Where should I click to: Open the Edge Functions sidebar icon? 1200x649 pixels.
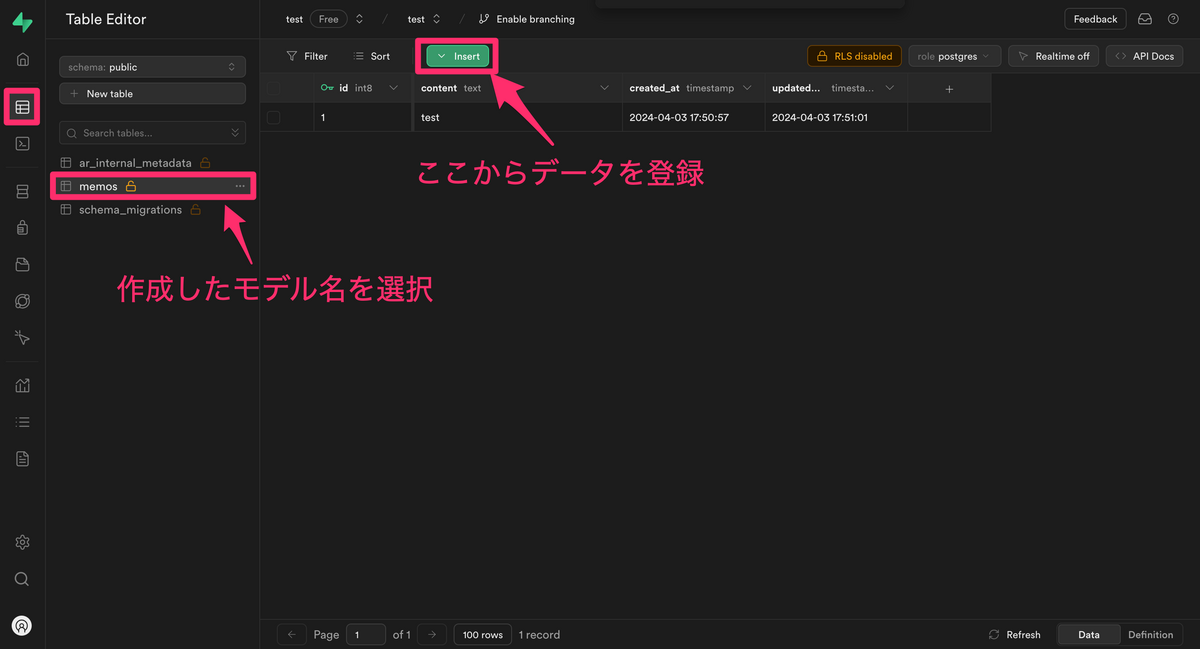click(x=22, y=301)
